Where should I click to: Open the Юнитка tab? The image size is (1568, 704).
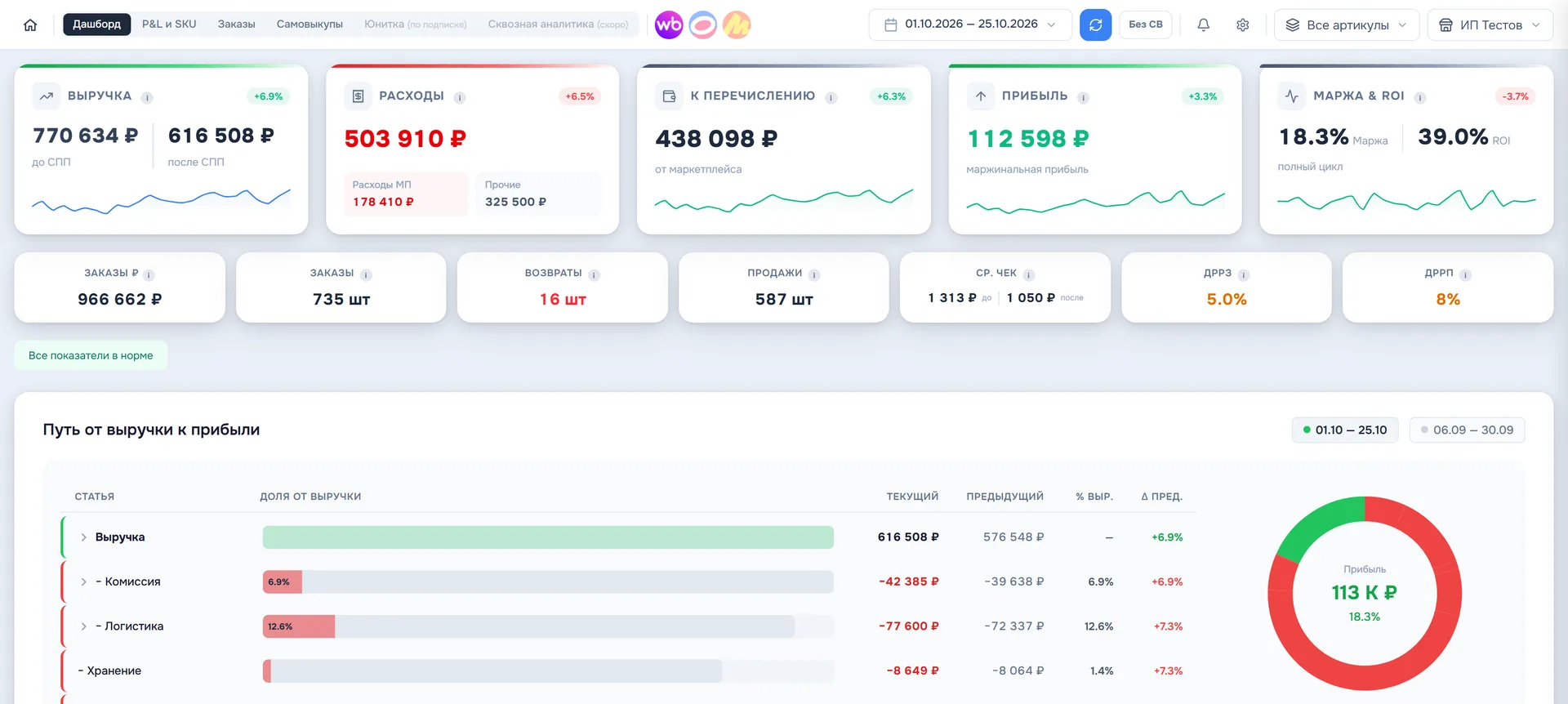(415, 24)
